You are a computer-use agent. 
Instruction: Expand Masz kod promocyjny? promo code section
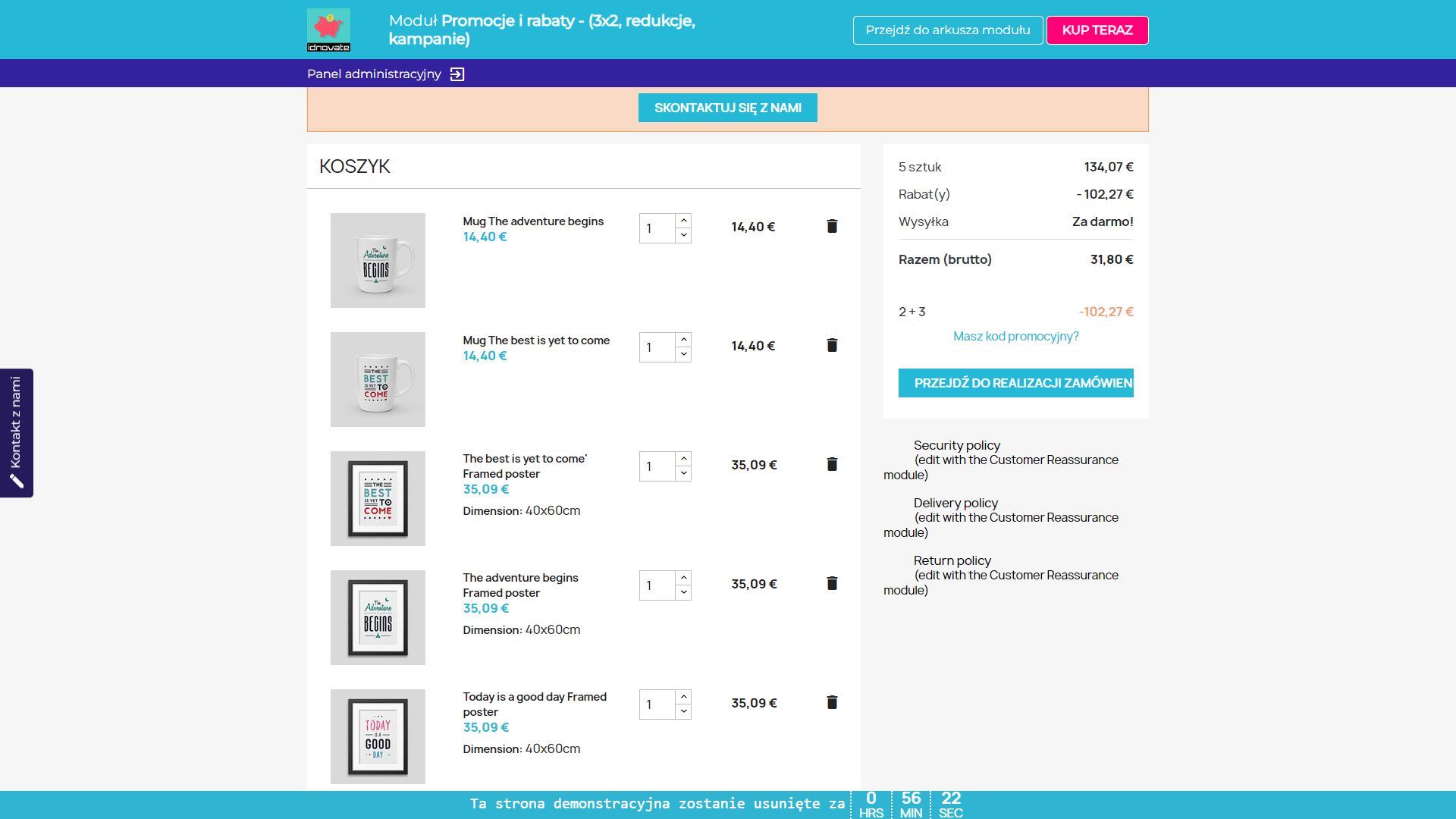point(1015,336)
